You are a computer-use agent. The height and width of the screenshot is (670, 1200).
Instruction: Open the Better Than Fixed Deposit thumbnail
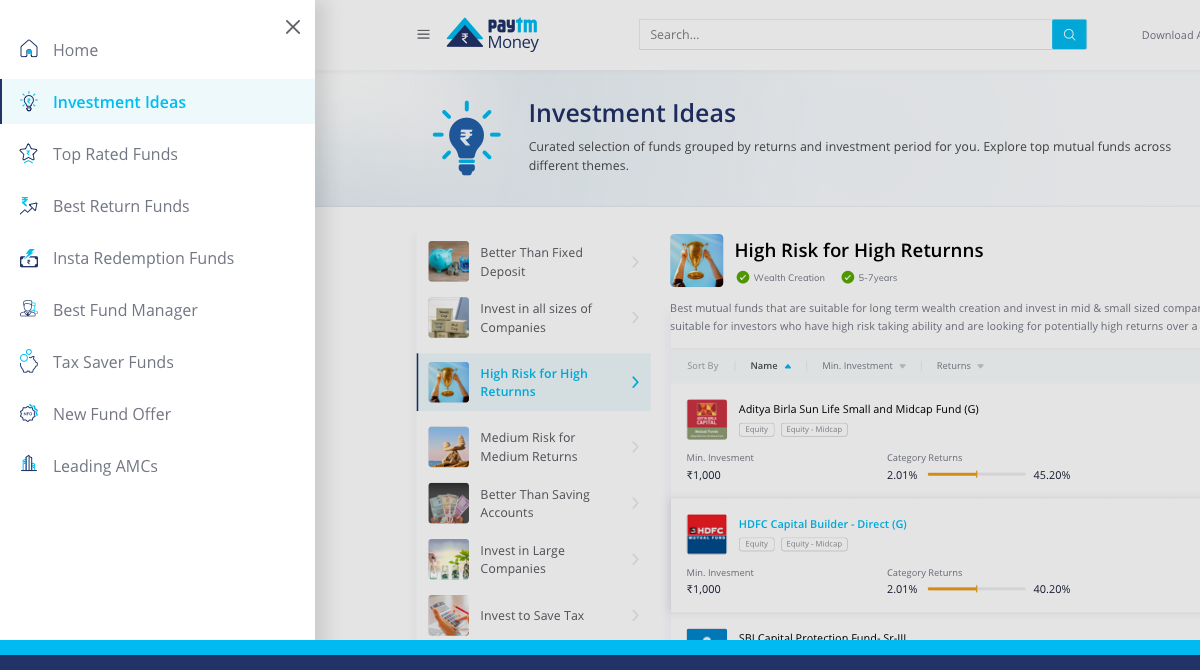click(448, 262)
